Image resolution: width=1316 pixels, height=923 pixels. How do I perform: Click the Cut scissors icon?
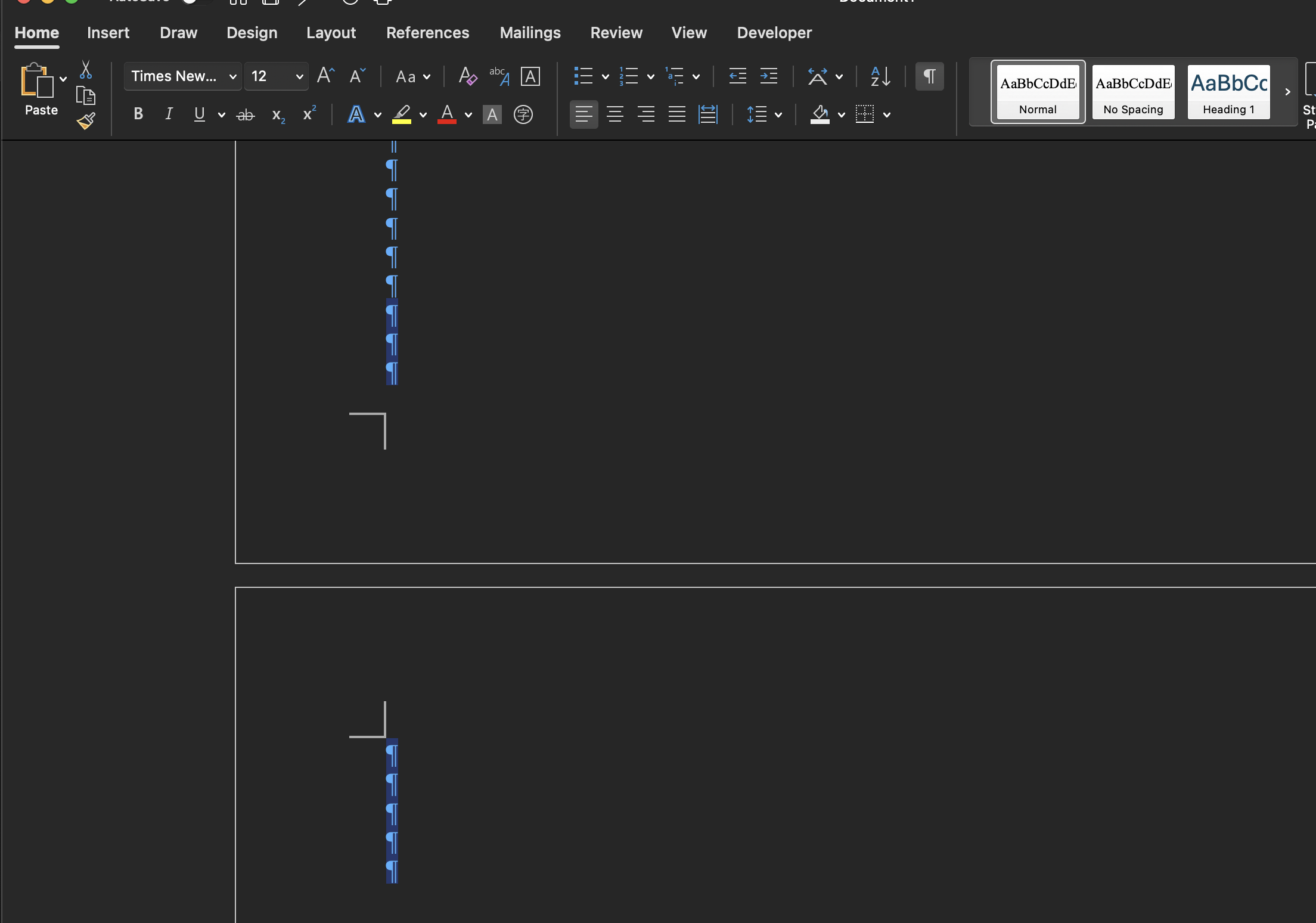pyautogui.click(x=86, y=70)
